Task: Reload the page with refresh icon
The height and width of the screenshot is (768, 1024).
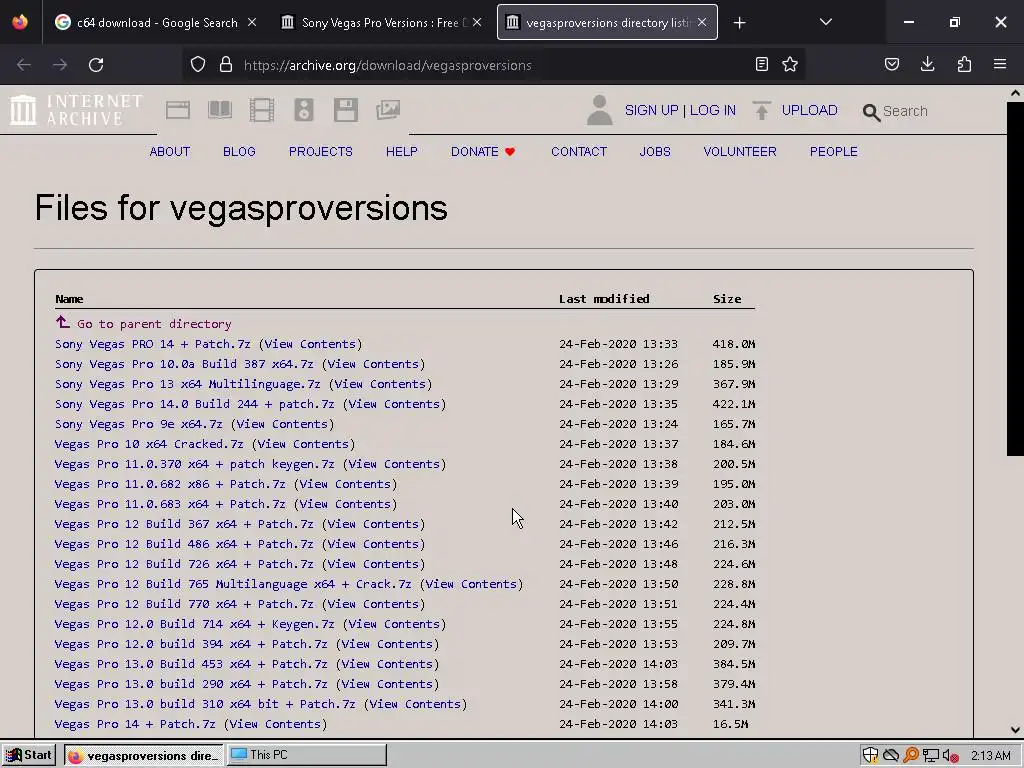Action: [x=96, y=65]
